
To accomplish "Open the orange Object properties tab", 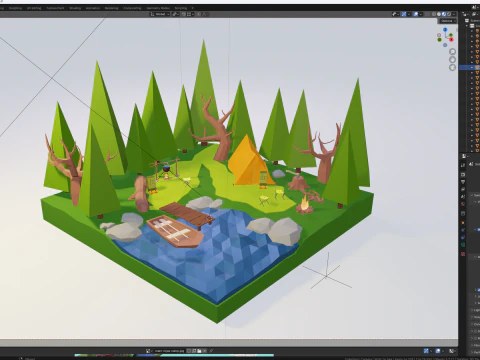I will coord(463,223).
